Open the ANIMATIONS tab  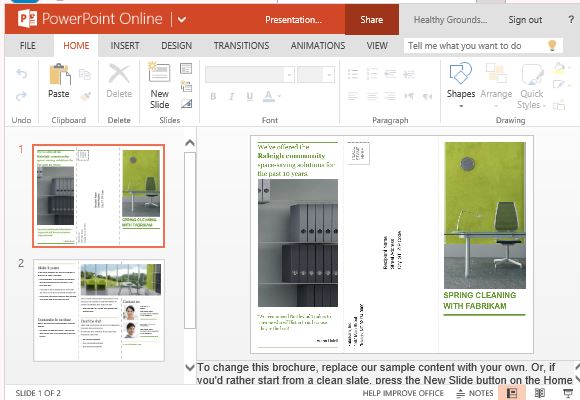point(318,46)
